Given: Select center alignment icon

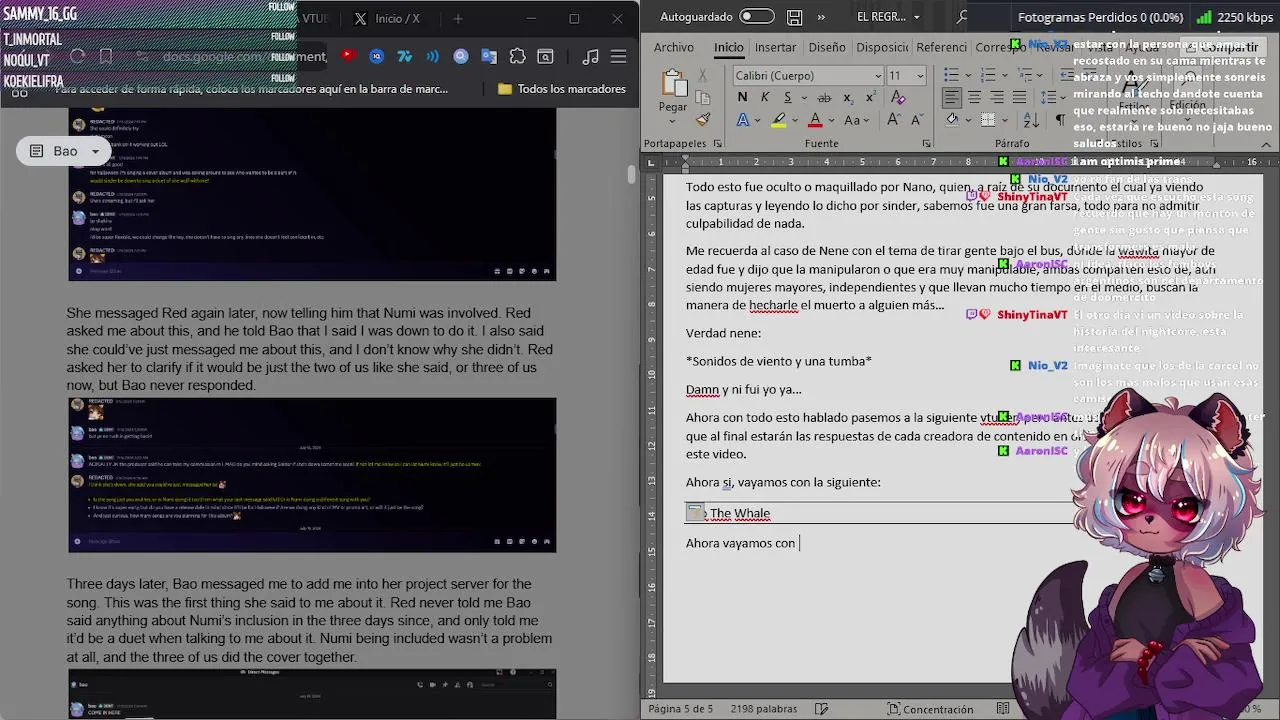Looking at the screenshot, I should [x=975, y=97].
